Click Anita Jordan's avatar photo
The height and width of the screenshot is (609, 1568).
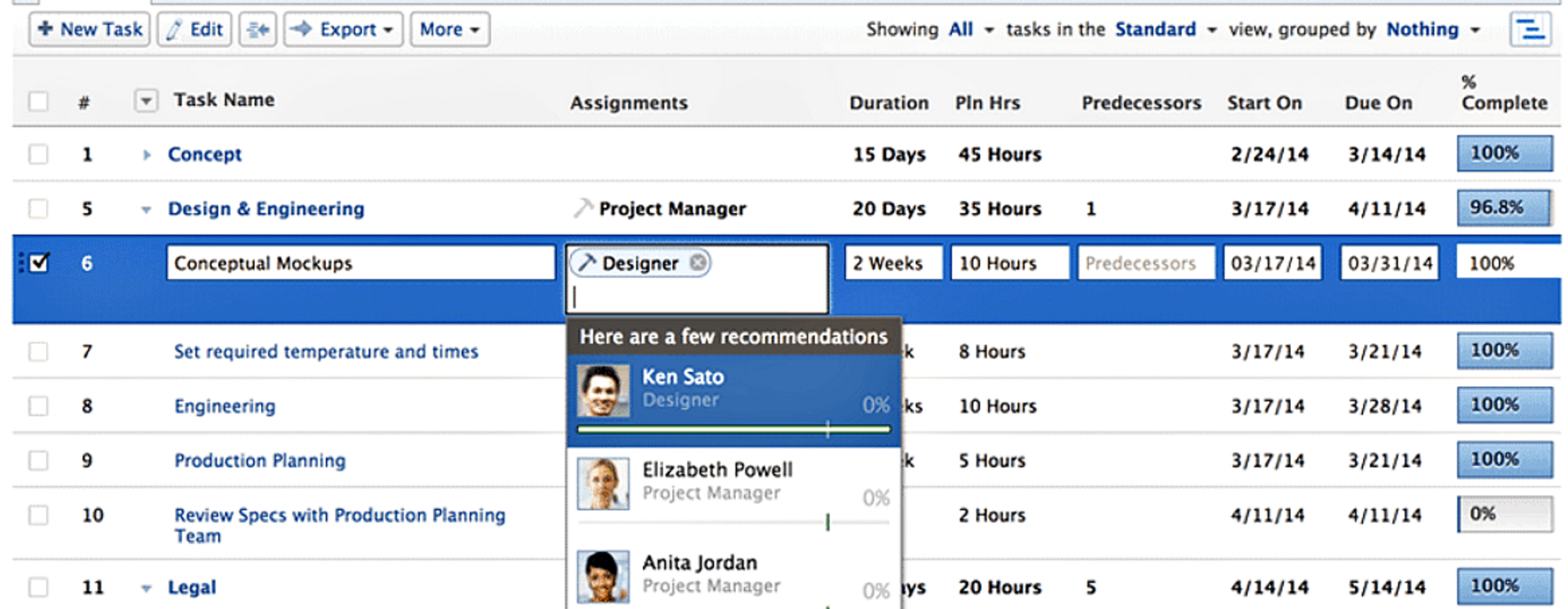pos(603,576)
